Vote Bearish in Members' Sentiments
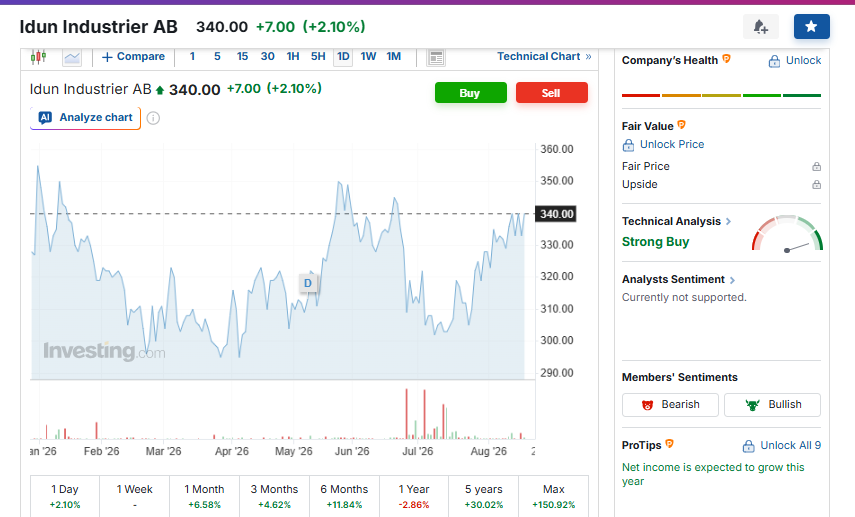This screenshot has height=517, width=855. [670, 405]
